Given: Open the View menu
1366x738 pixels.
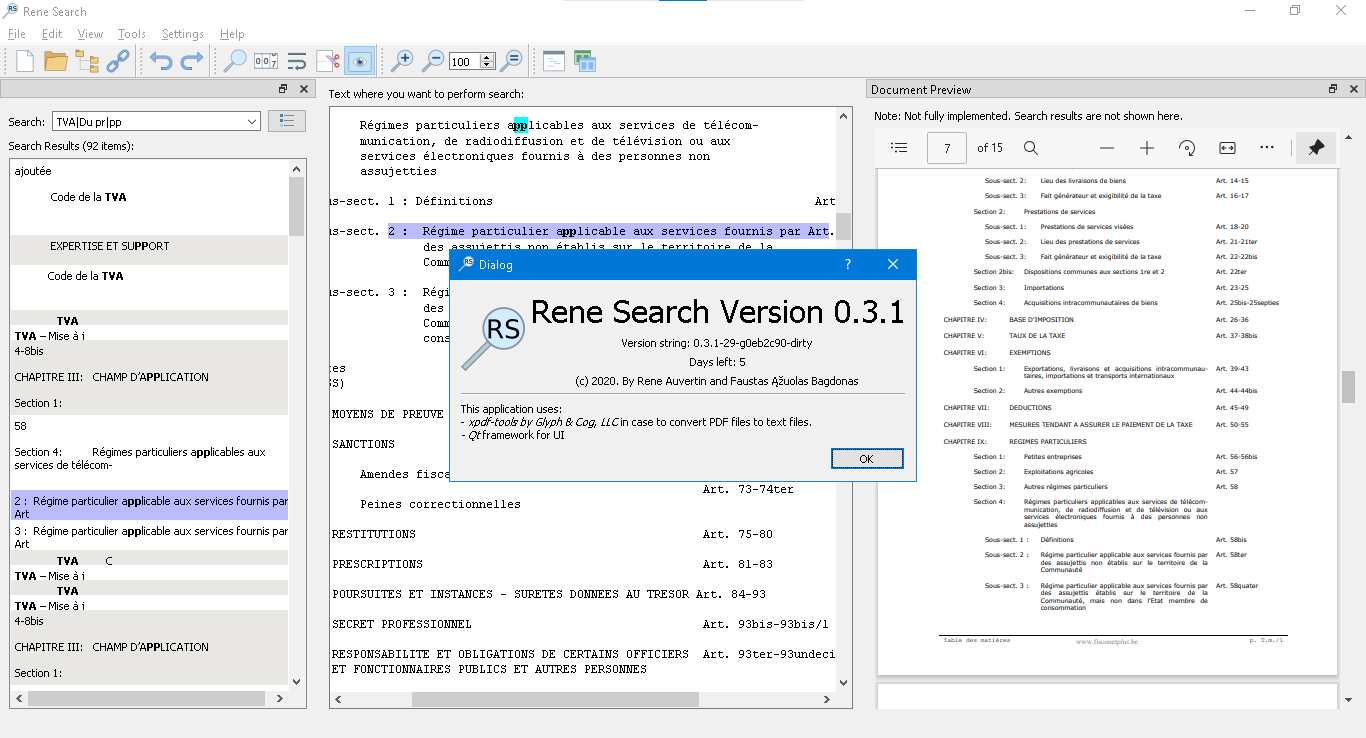Looking at the screenshot, I should pyautogui.click(x=90, y=34).
